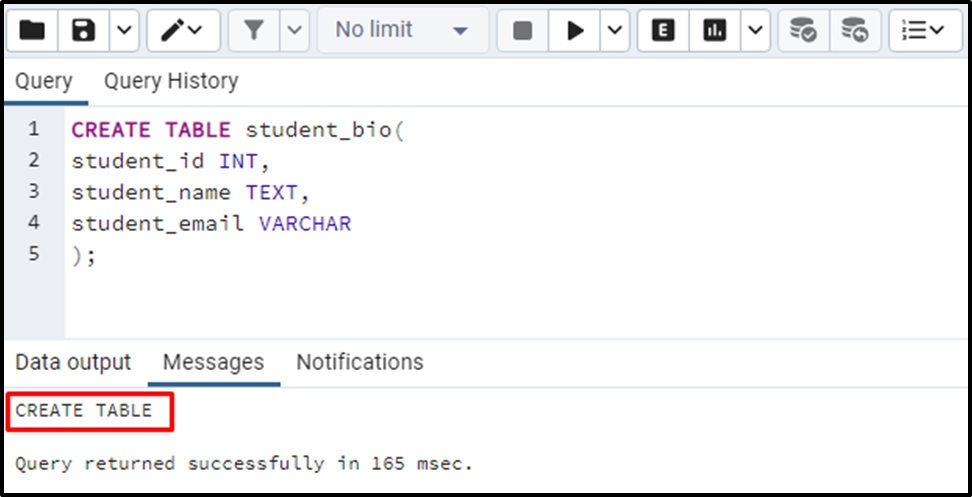The height and width of the screenshot is (497, 972).
Task: Expand filter options dropdown arrow
Action: click(295, 30)
